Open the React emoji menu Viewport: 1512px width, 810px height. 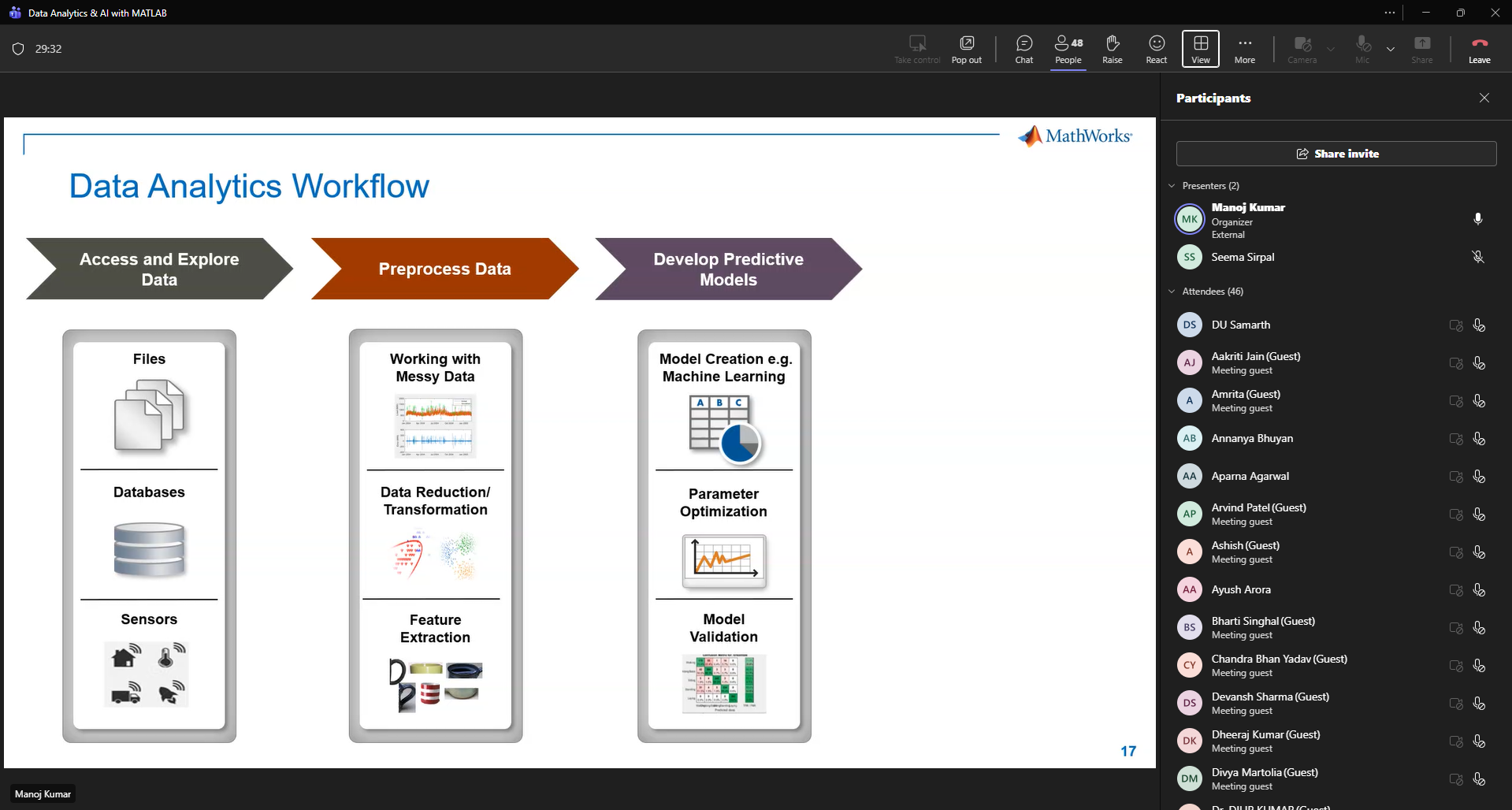(1156, 49)
